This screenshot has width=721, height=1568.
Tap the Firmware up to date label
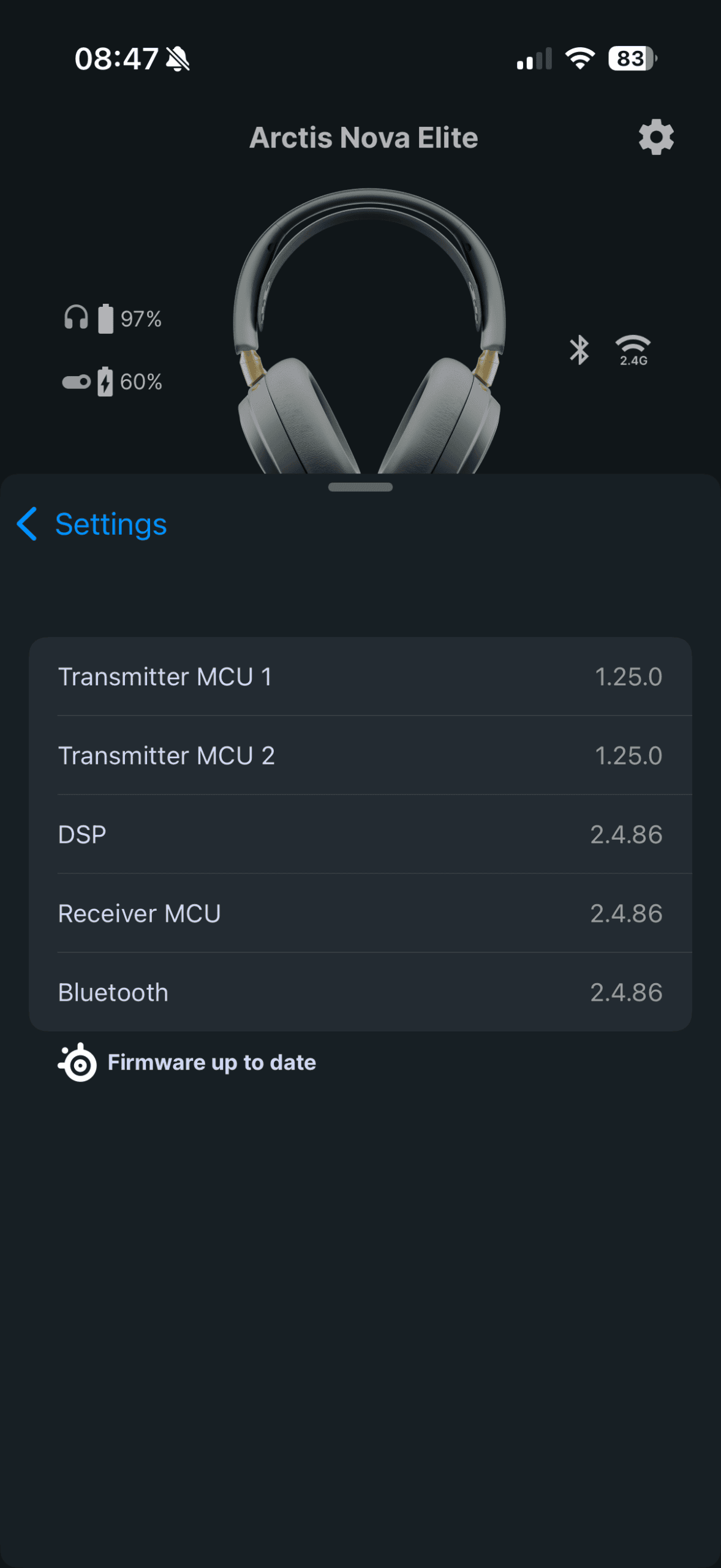pos(212,1063)
